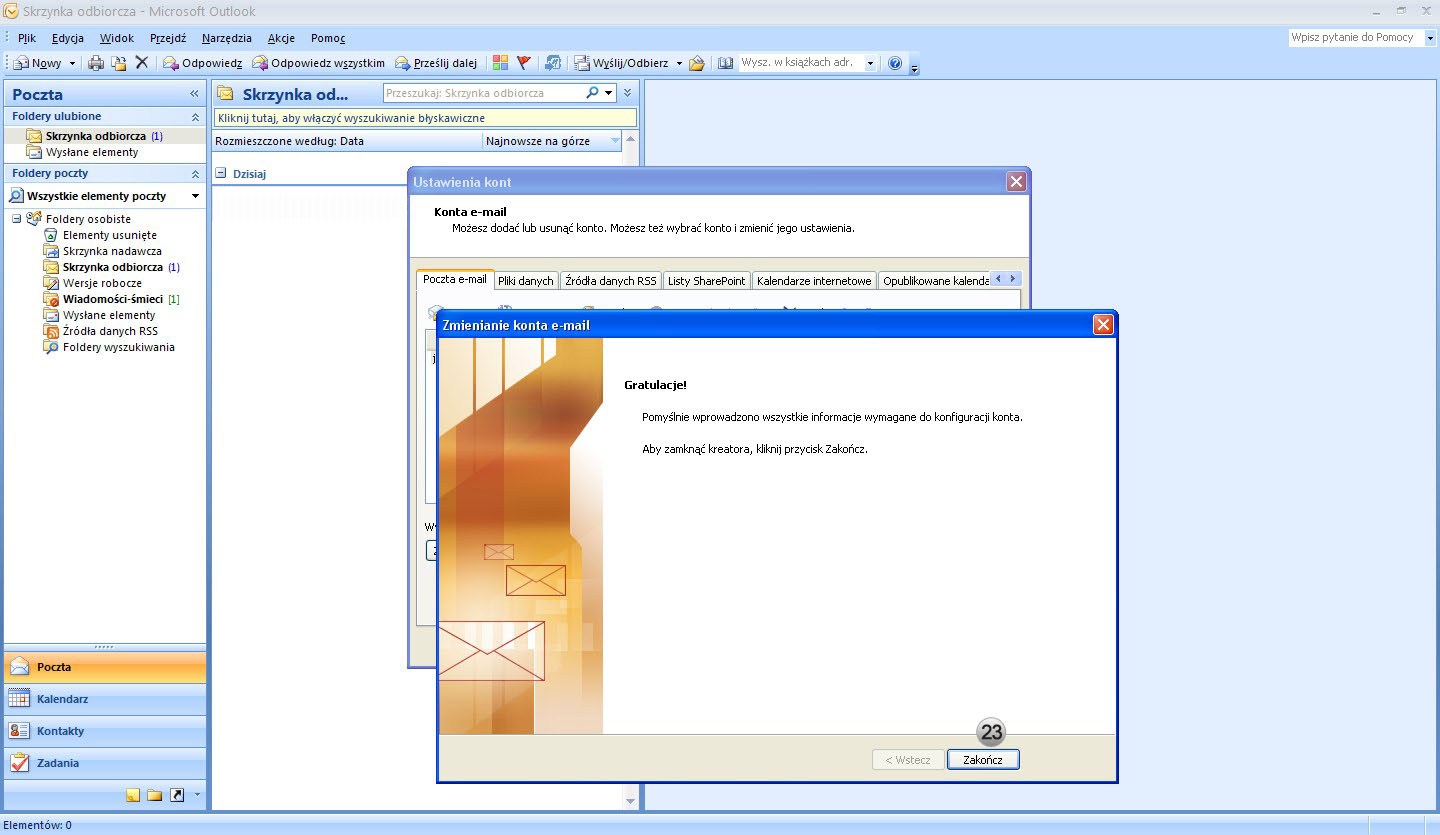
Task: Select Skrzynka nadawcza folder
Action: tap(112, 251)
